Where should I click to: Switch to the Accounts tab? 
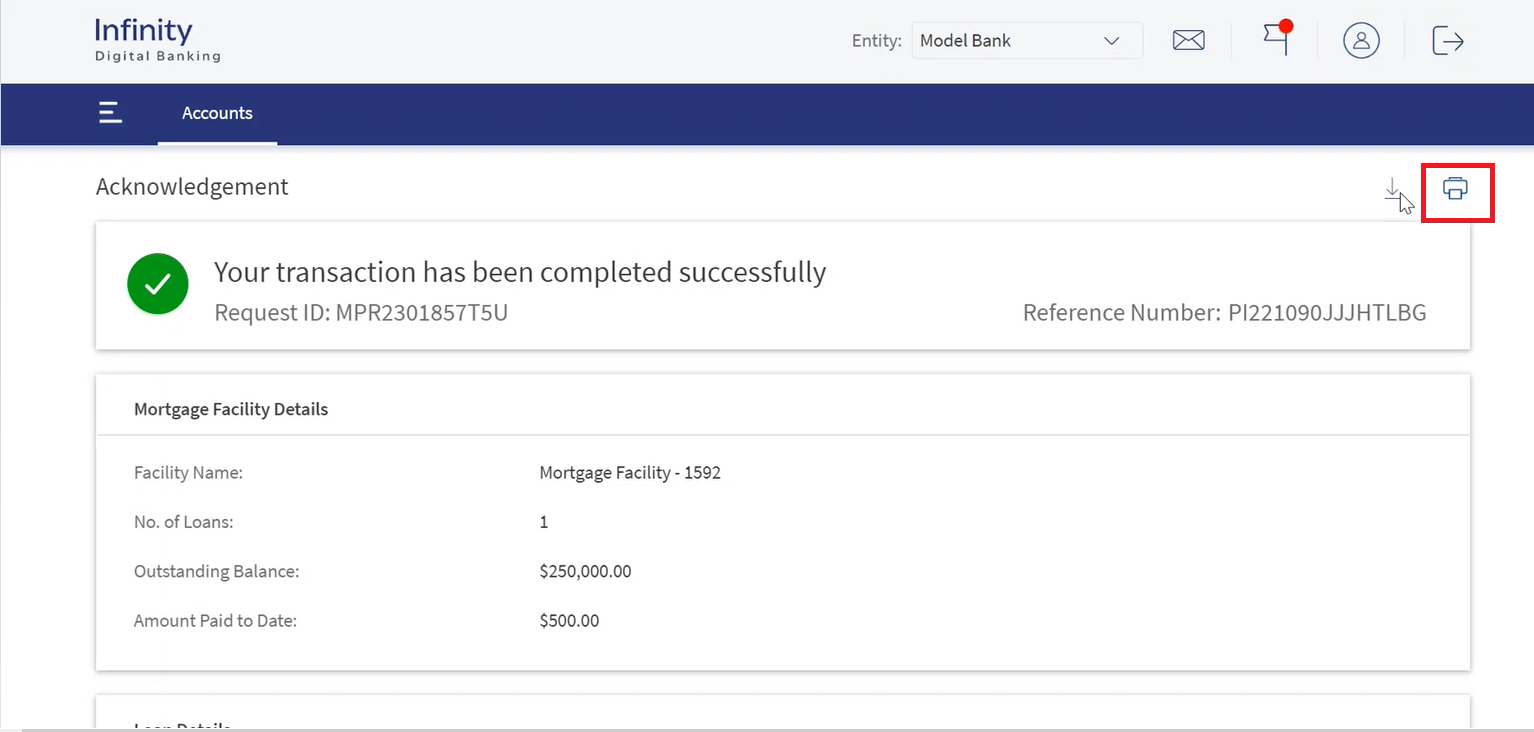click(217, 113)
